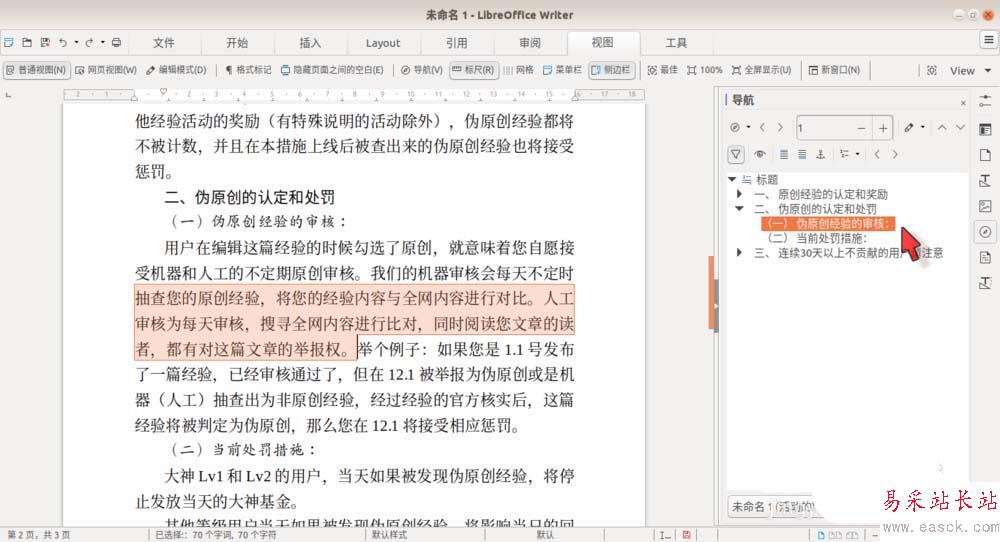Undo the last action

[62, 43]
